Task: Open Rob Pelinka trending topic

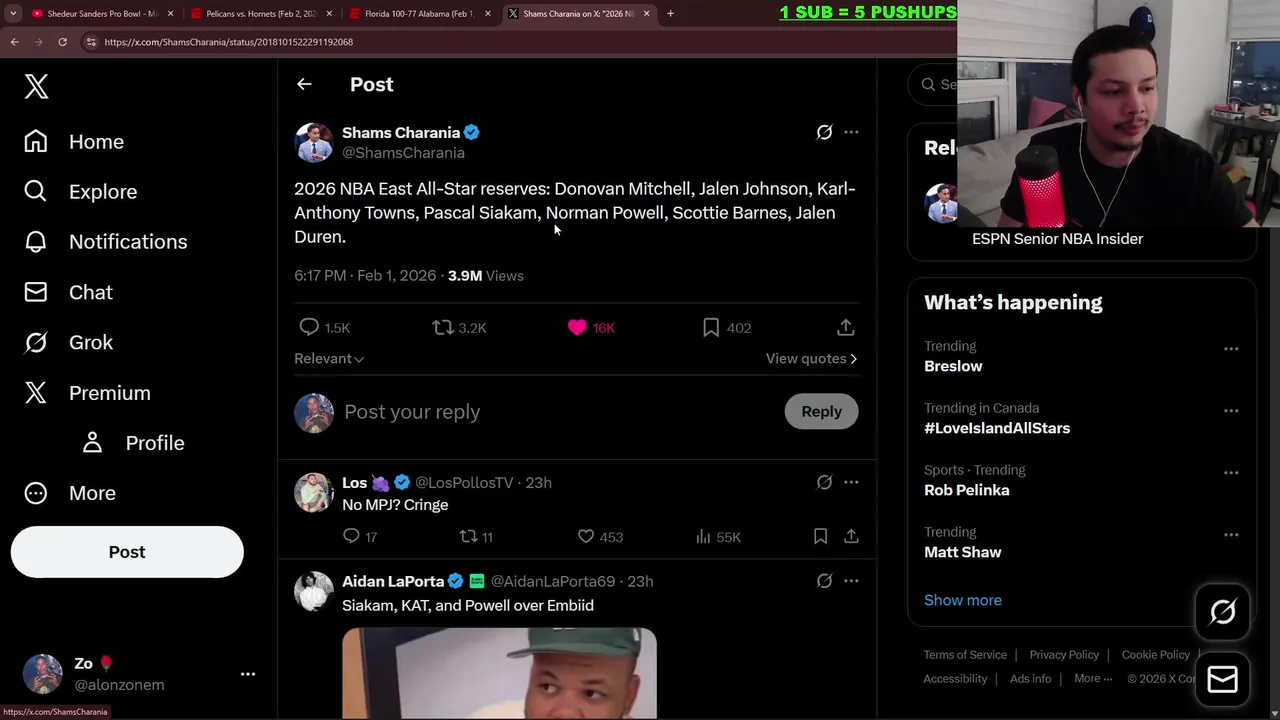Action: click(x=967, y=490)
